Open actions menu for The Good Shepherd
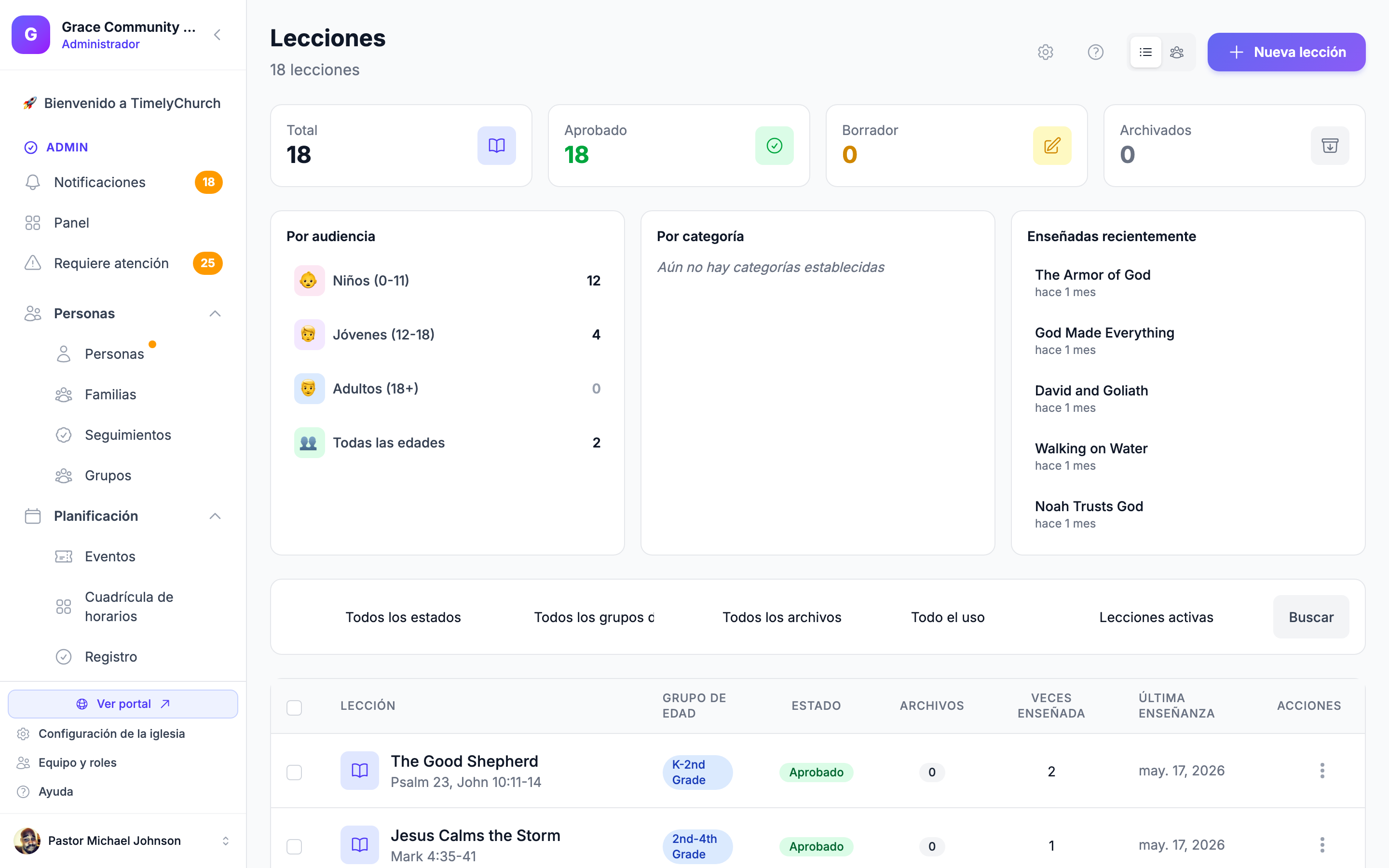 (x=1322, y=771)
